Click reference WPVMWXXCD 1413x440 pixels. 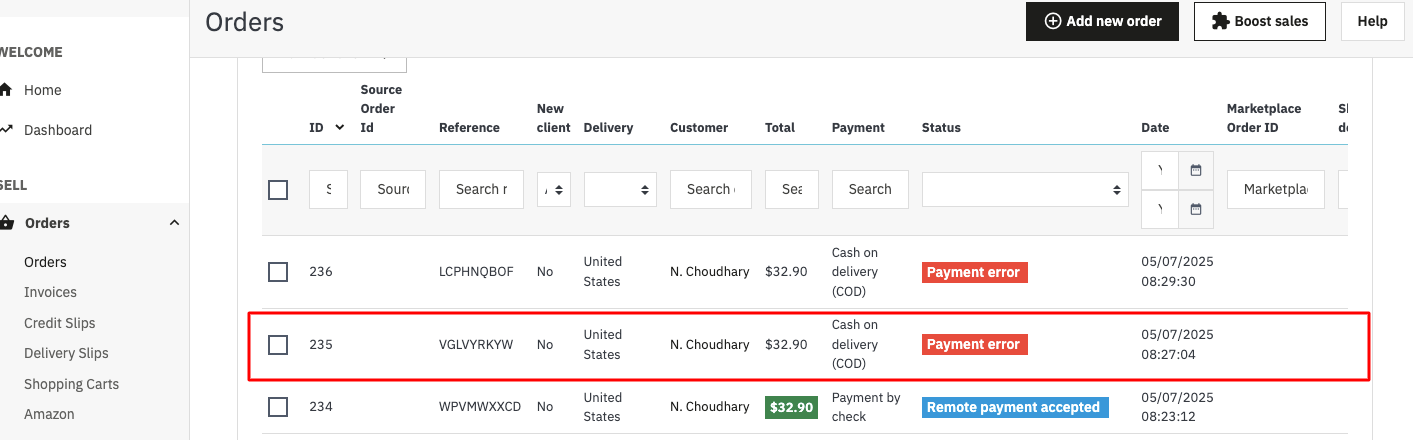480,407
